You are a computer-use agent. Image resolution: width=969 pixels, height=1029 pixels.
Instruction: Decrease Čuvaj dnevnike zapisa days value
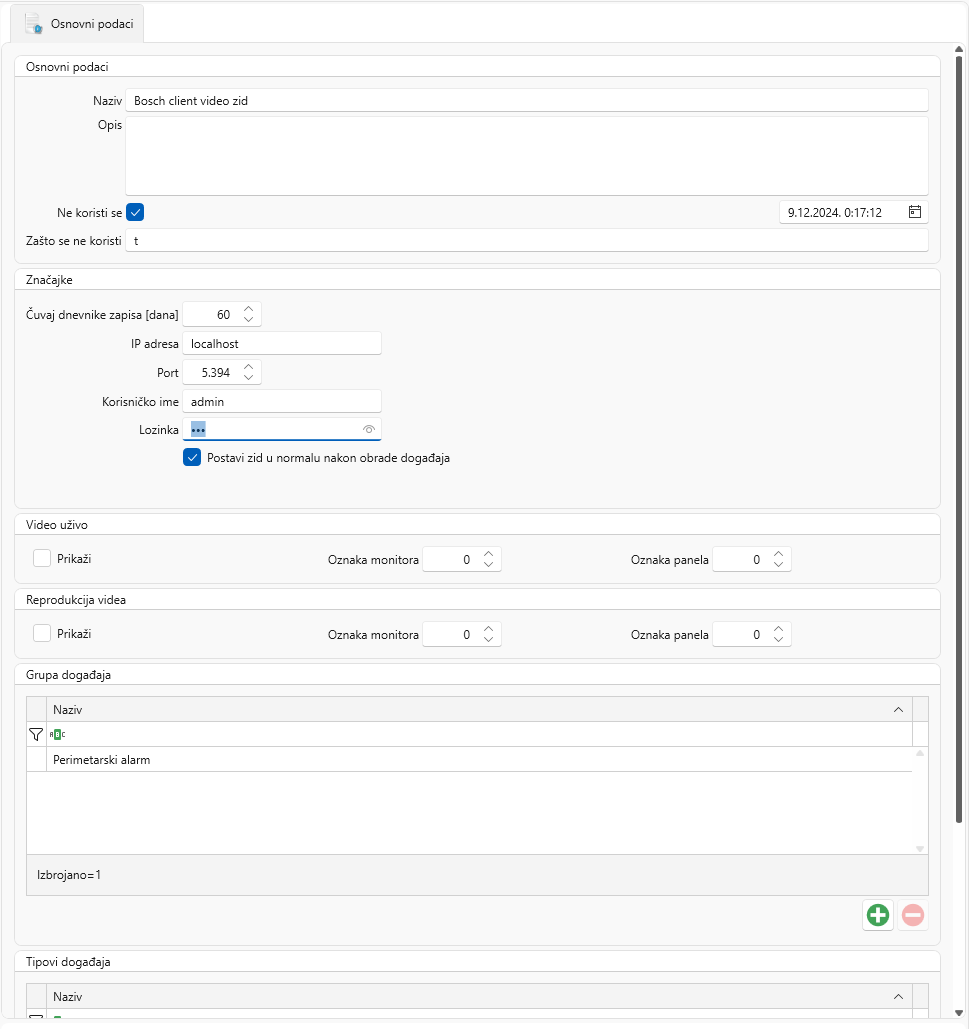point(248,319)
